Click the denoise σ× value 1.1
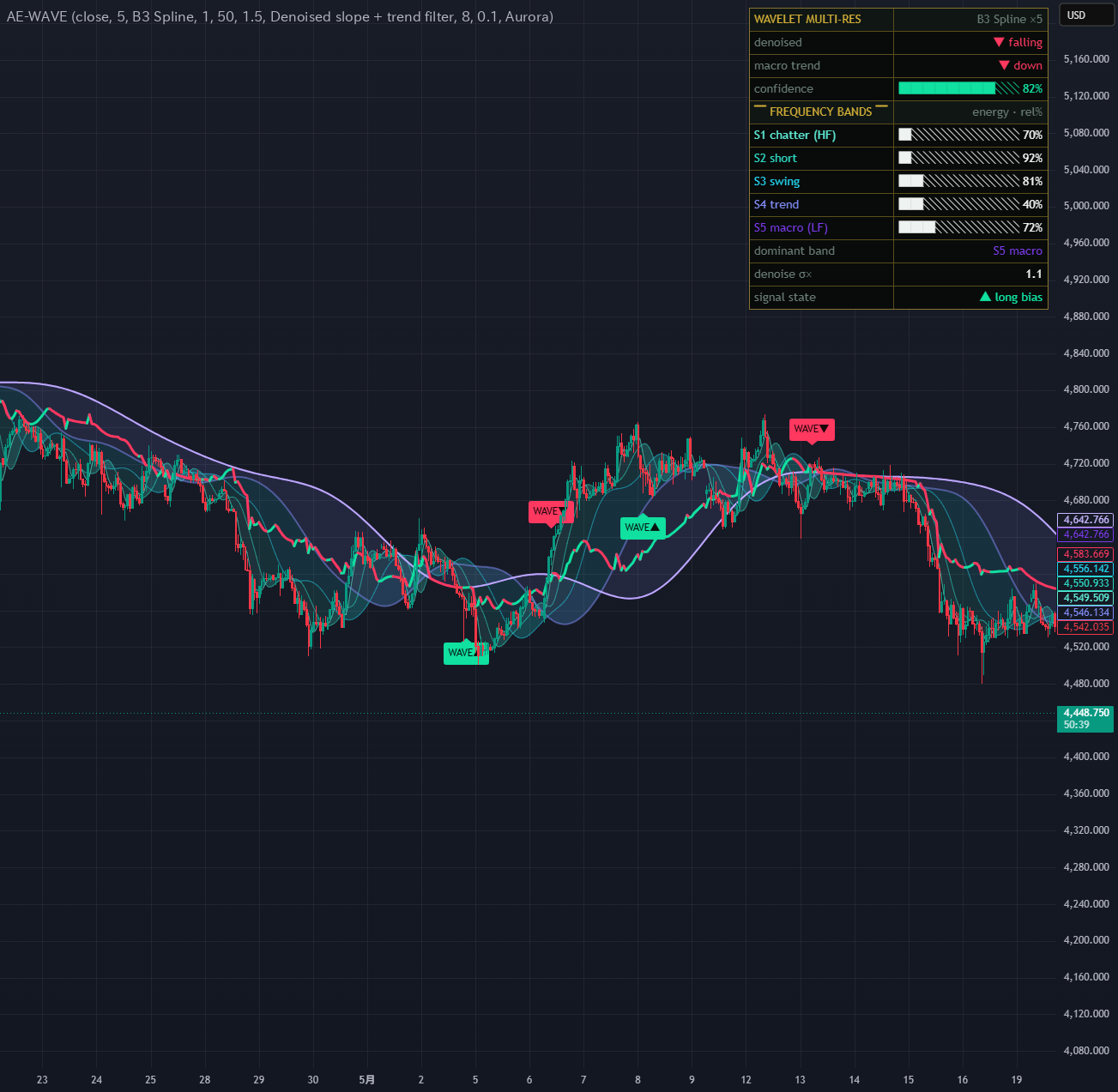This screenshot has height=1092, width=1118. (x=1034, y=274)
